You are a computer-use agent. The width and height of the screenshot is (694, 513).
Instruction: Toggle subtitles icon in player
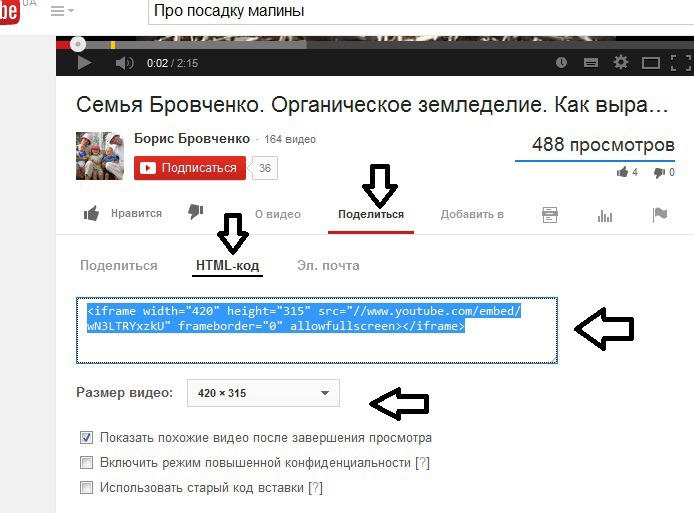coord(590,63)
